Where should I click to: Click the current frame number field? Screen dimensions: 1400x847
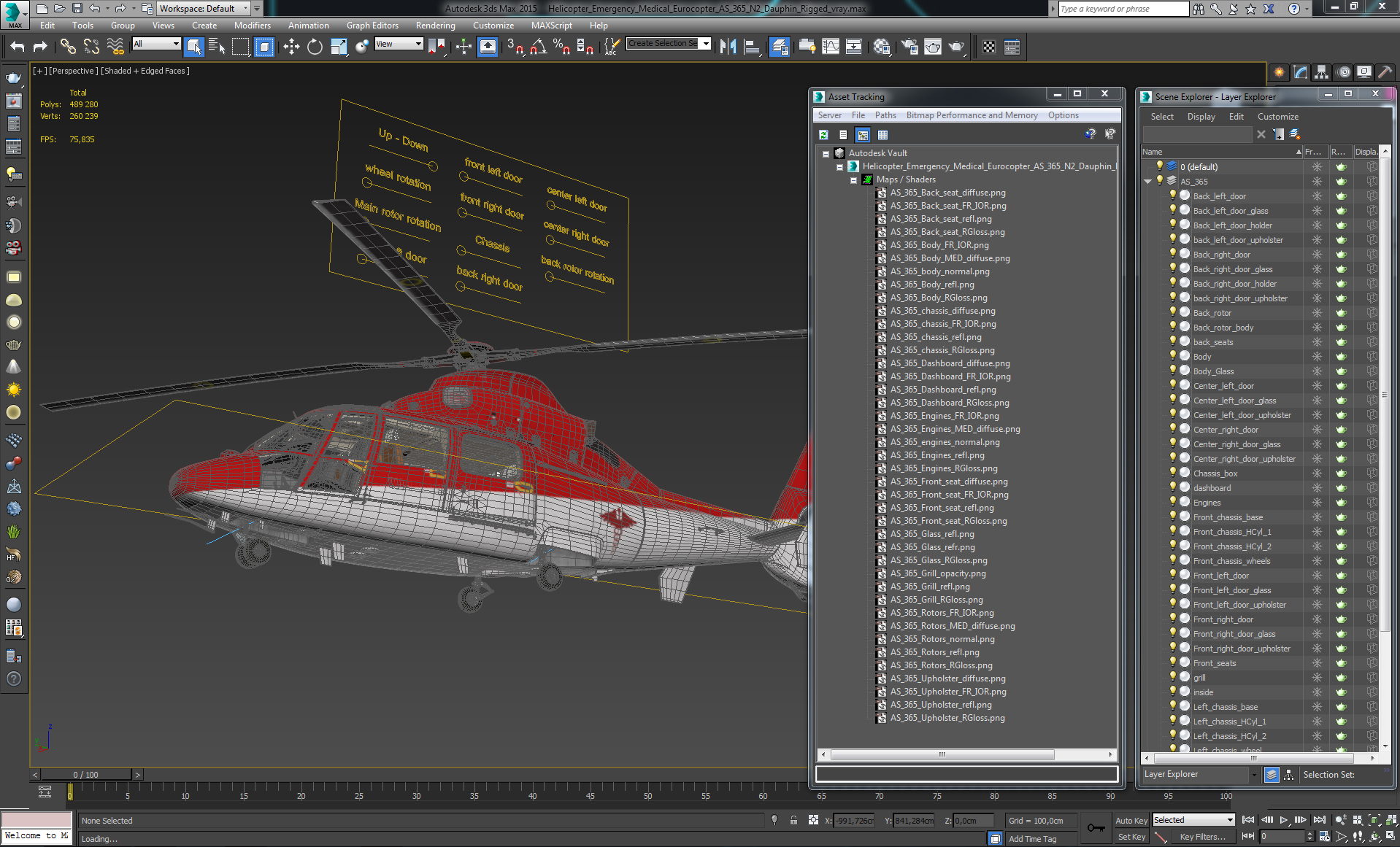point(1282,837)
